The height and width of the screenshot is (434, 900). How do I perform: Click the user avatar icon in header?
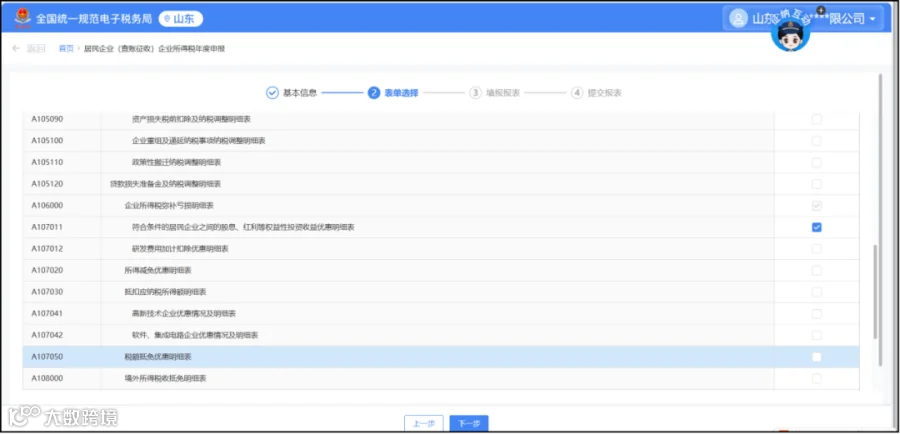pyautogui.click(x=738, y=19)
